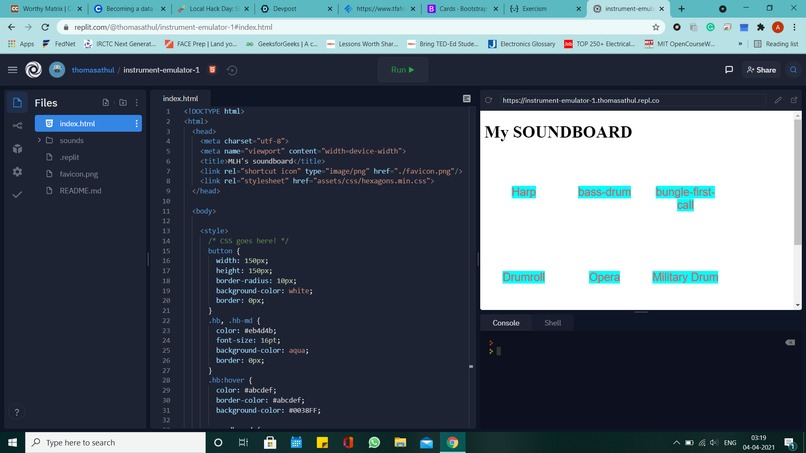This screenshot has width=806, height=453.
Task: Click the Windows taskbar search box
Action: 115,442
